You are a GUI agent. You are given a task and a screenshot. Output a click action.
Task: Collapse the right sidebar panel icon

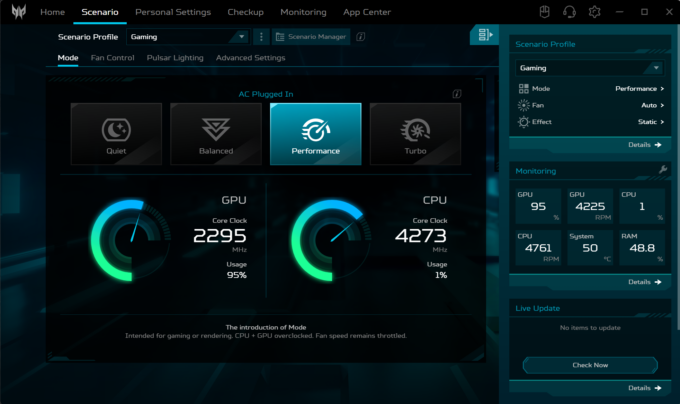(x=484, y=36)
